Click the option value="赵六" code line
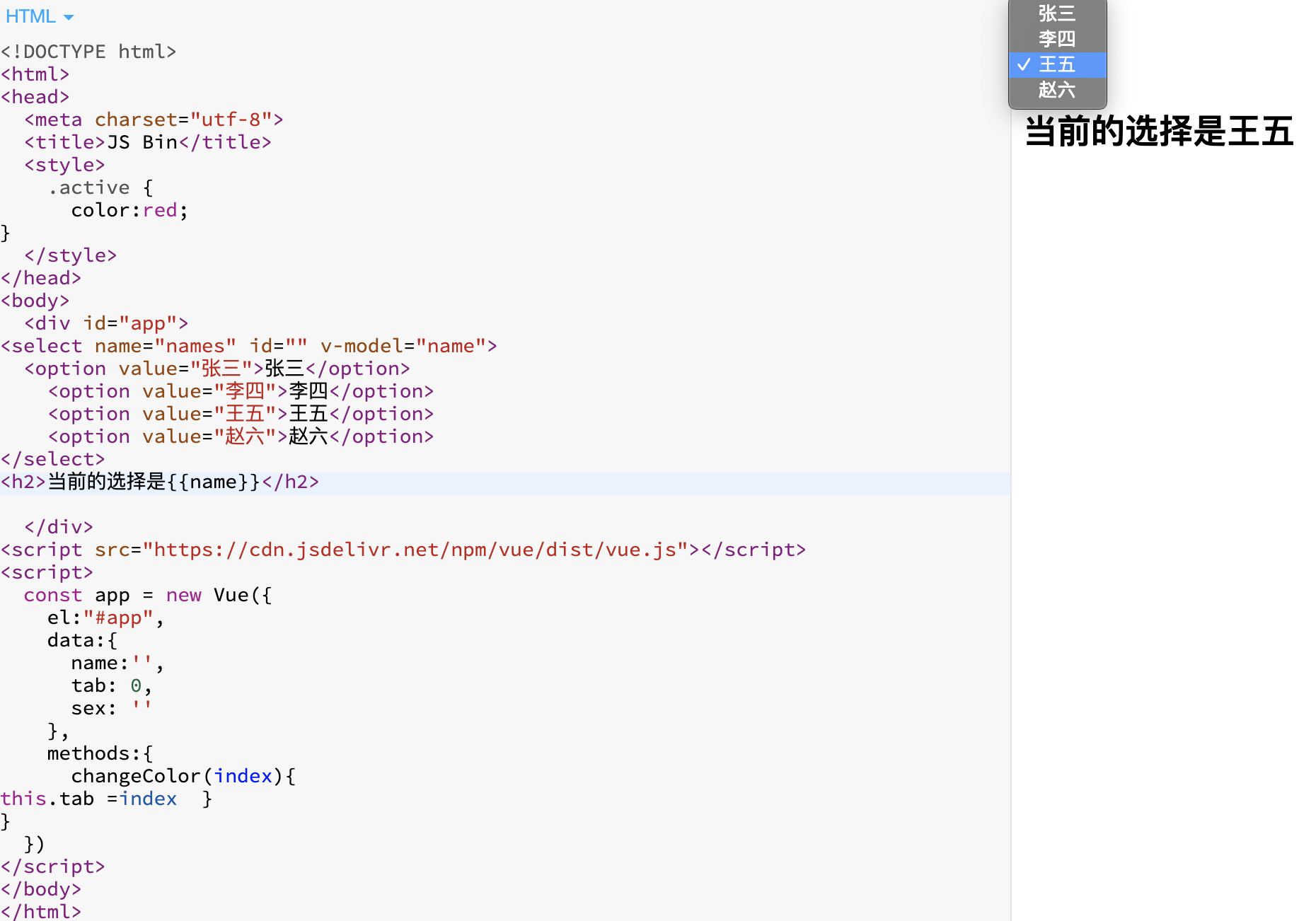Image resolution: width=1316 pixels, height=921 pixels. click(241, 436)
